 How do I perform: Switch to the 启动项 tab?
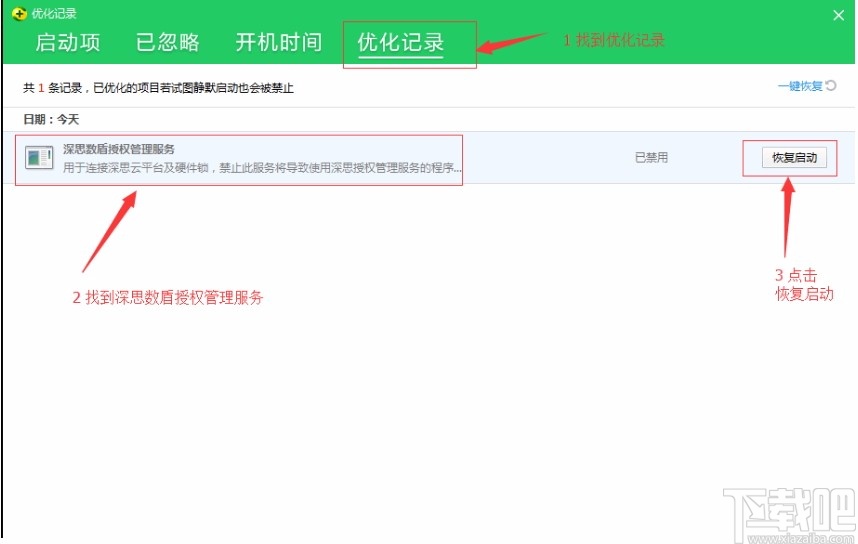click(x=68, y=42)
